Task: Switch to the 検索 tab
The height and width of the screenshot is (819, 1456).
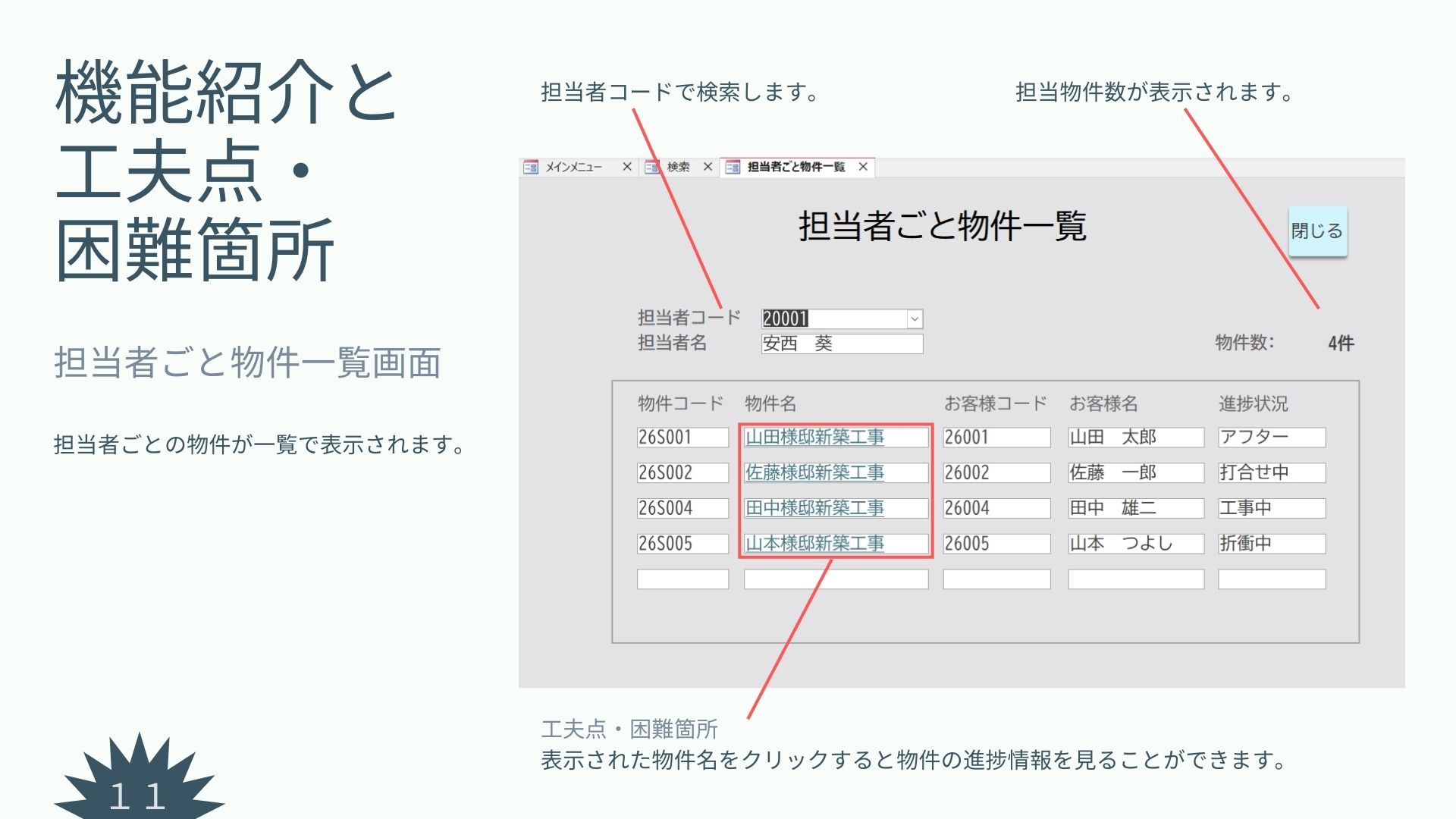Action: click(678, 167)
